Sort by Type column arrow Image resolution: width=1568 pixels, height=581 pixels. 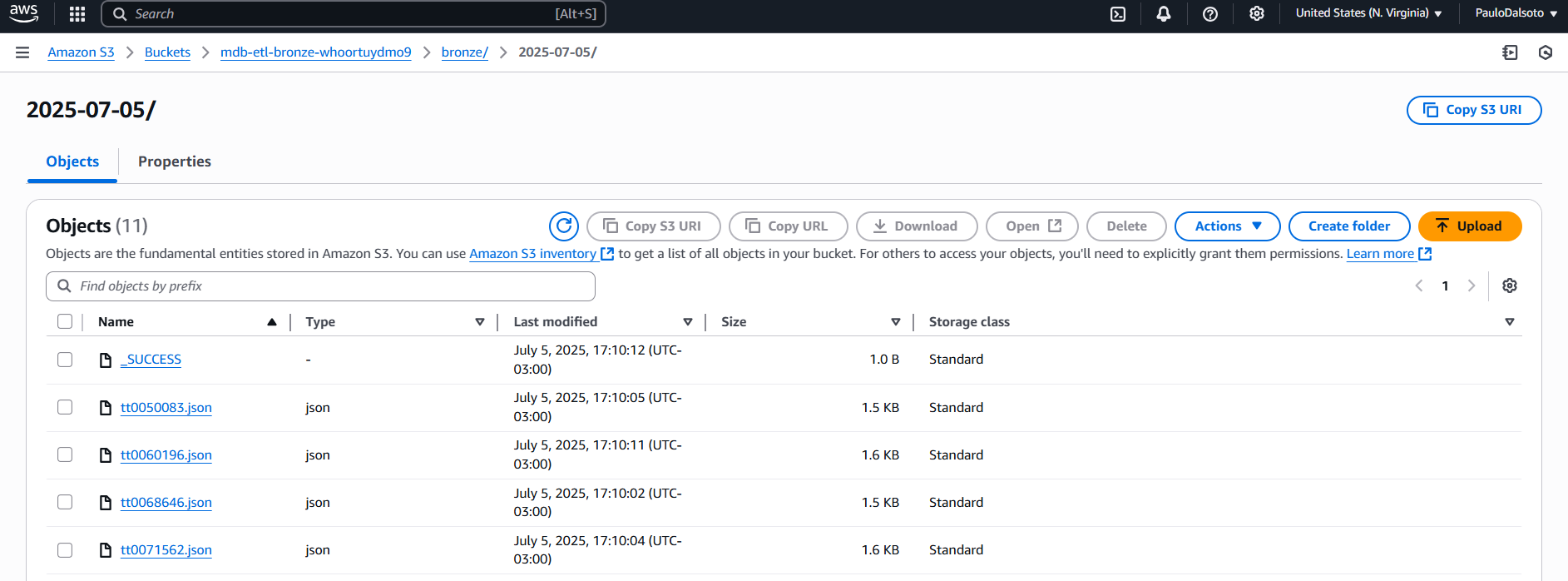480,322
